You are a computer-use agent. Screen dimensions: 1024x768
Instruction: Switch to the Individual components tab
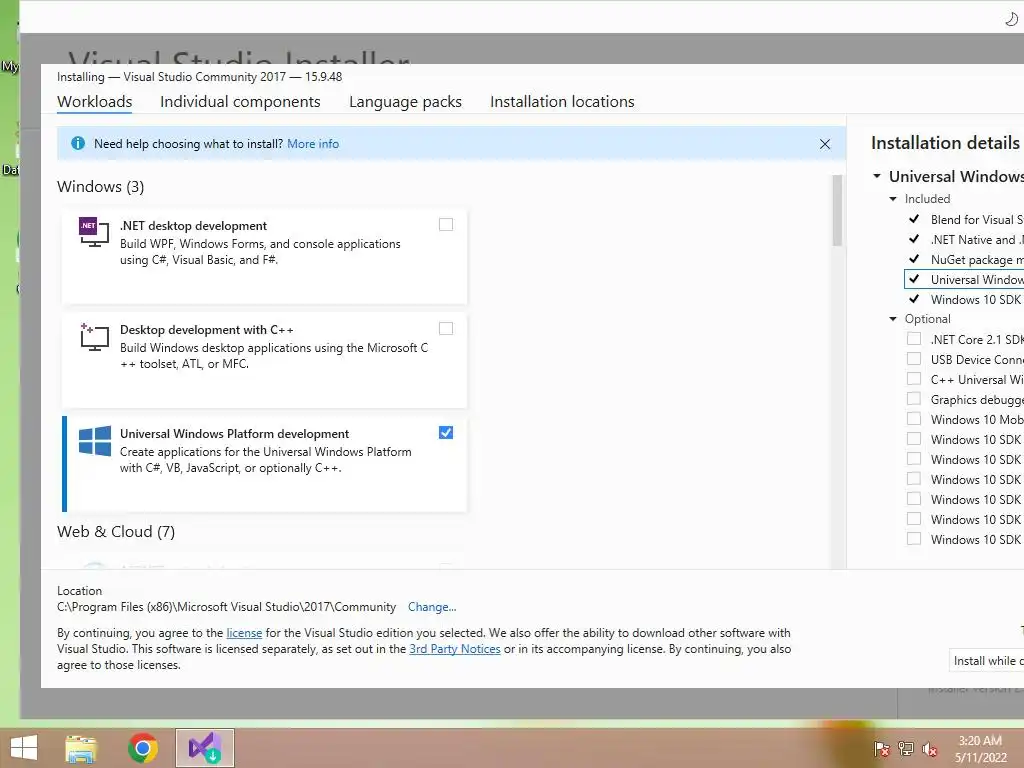coord(240,102)
